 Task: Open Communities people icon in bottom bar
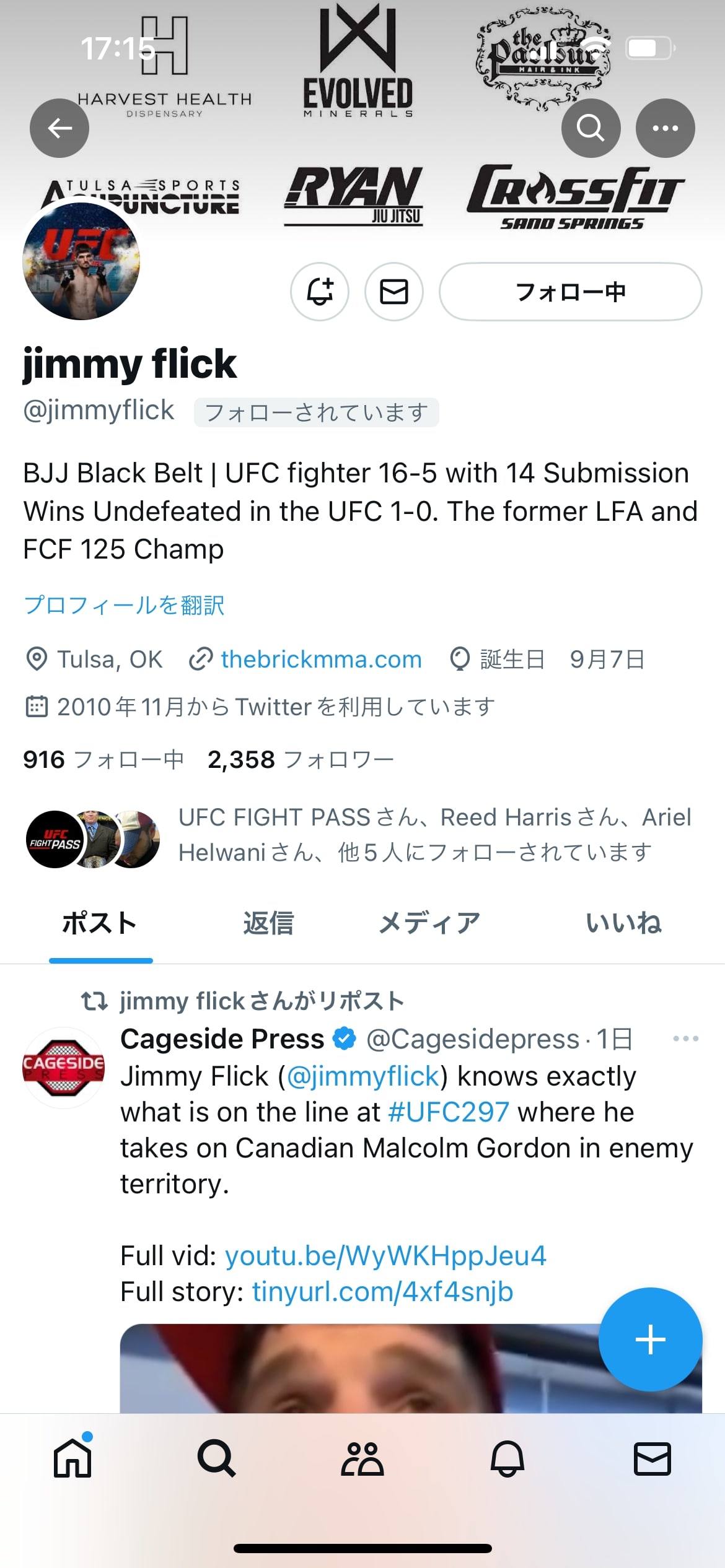(x=362, y=1458)
